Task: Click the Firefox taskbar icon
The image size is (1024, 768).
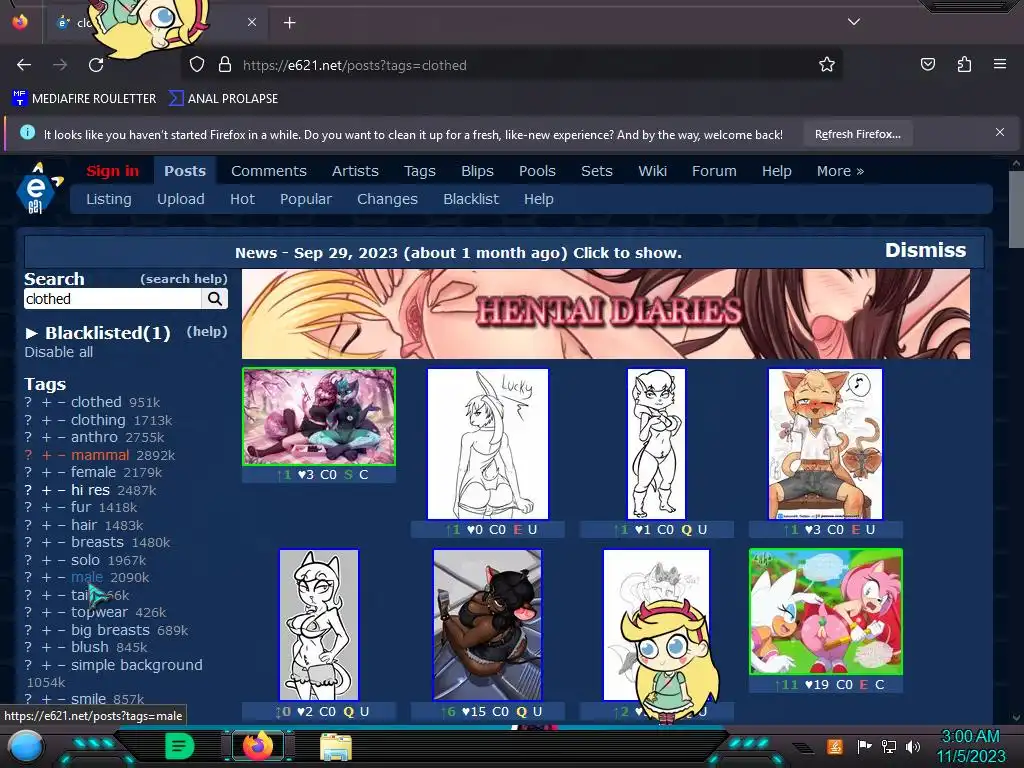Action: [x=258, y=745]
